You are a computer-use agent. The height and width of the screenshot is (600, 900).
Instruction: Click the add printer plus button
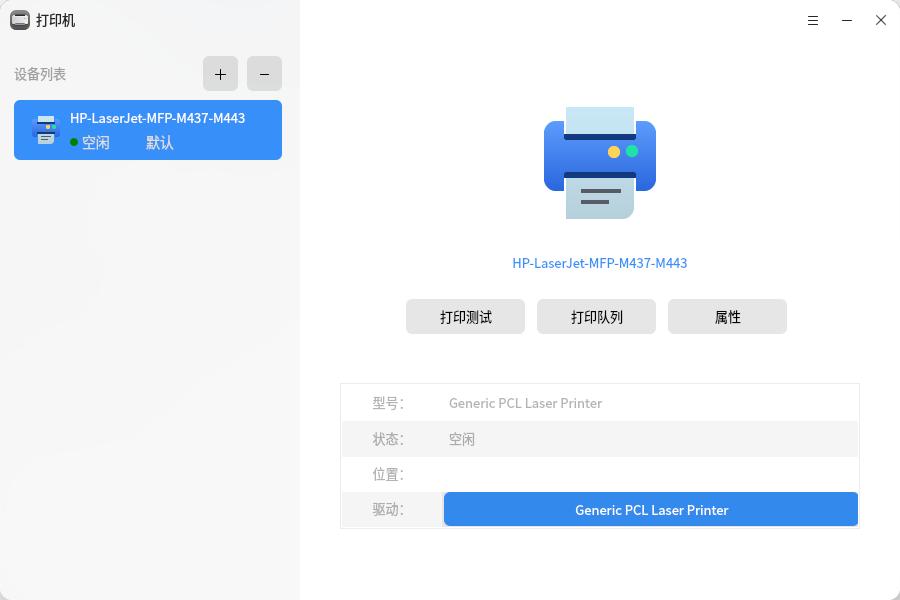pyautogui.click(x=220, y=74)
